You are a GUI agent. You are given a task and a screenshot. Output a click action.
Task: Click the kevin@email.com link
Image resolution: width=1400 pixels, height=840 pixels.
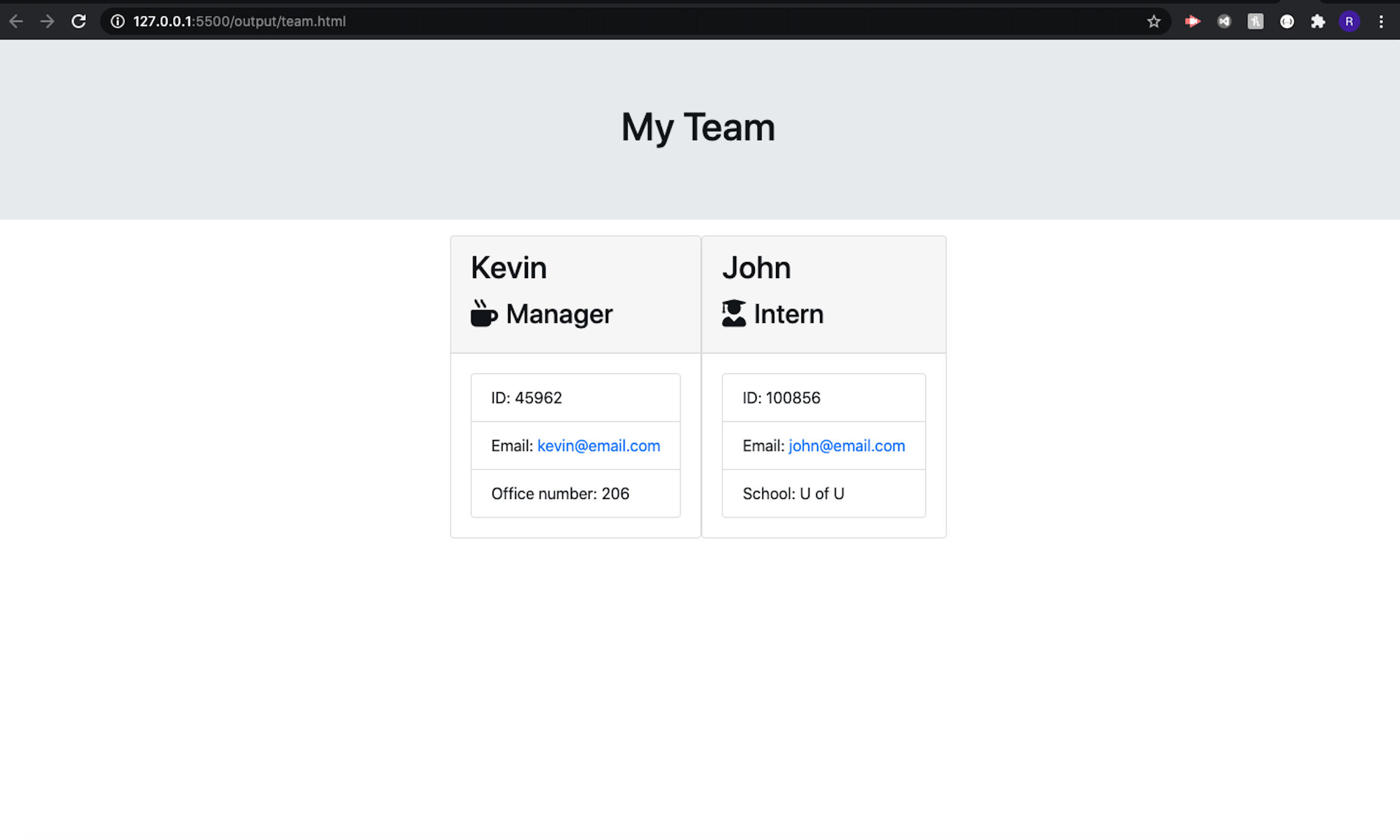tap(598, 446)
